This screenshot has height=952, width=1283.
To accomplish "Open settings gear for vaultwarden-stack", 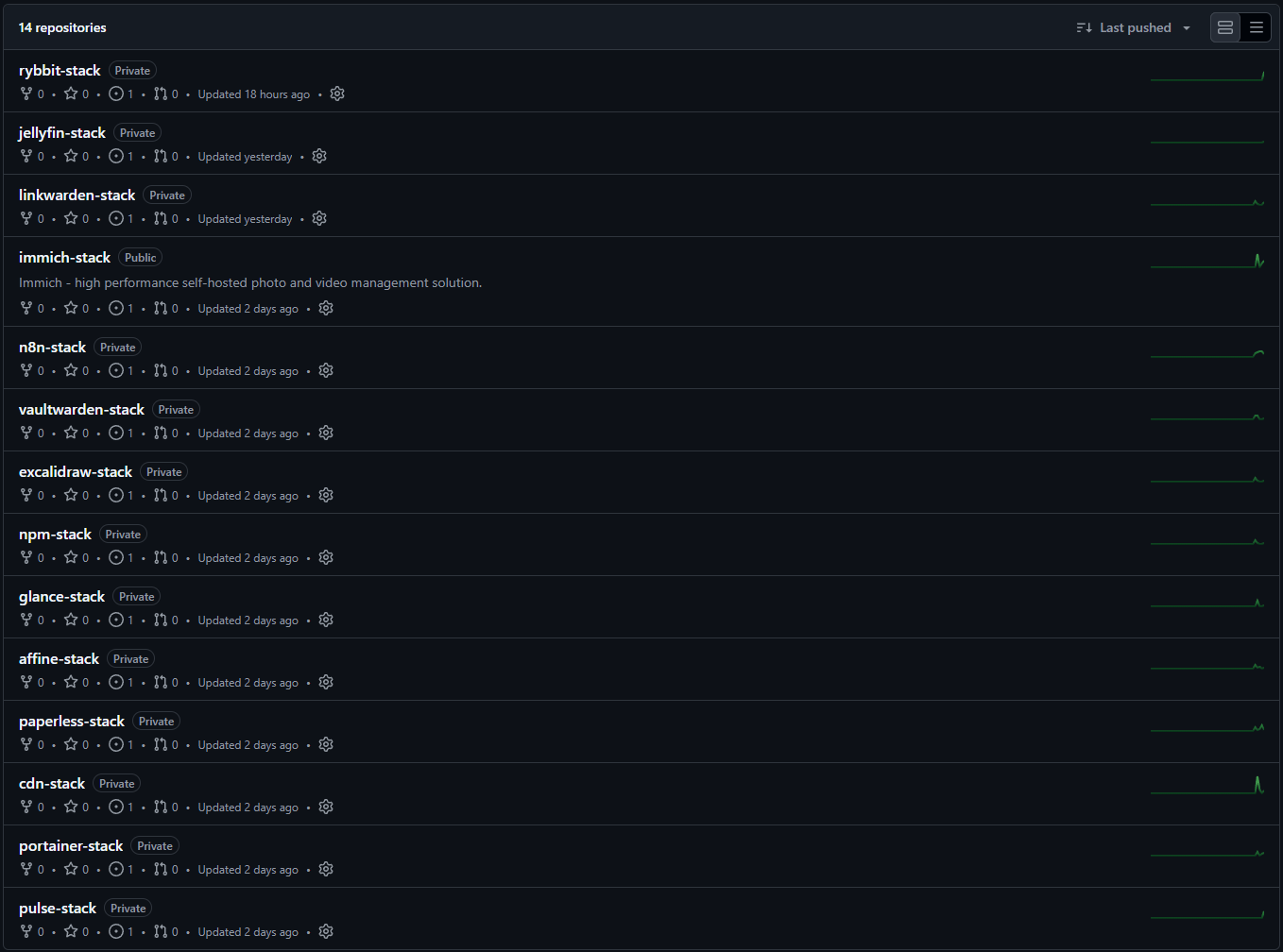I will pyautogui.click(x=326, y=433).
